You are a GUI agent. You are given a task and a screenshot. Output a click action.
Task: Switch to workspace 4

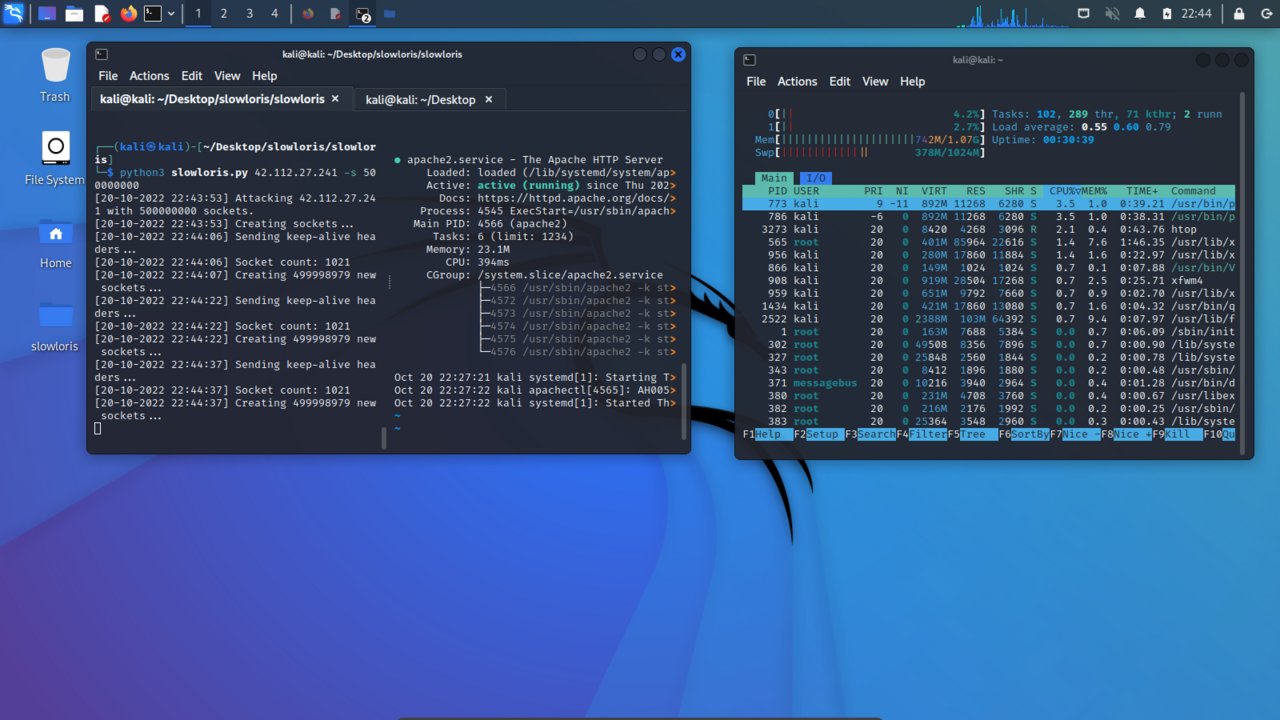point(275,14)
